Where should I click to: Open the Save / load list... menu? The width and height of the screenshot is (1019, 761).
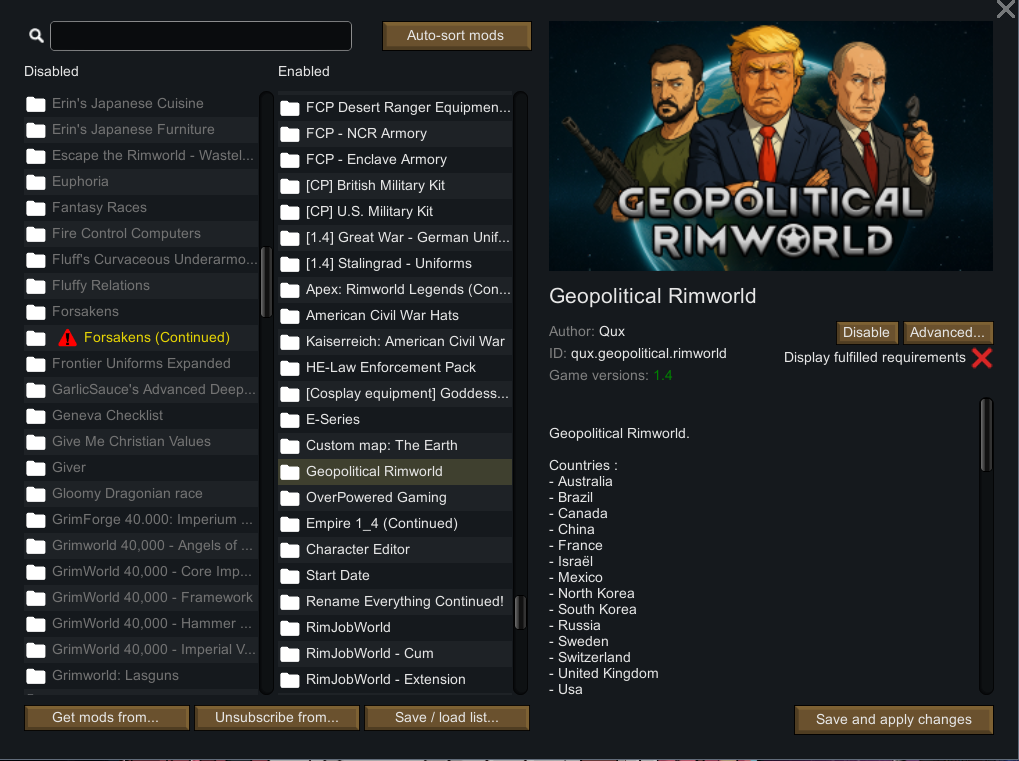click(x=447, y=717)
